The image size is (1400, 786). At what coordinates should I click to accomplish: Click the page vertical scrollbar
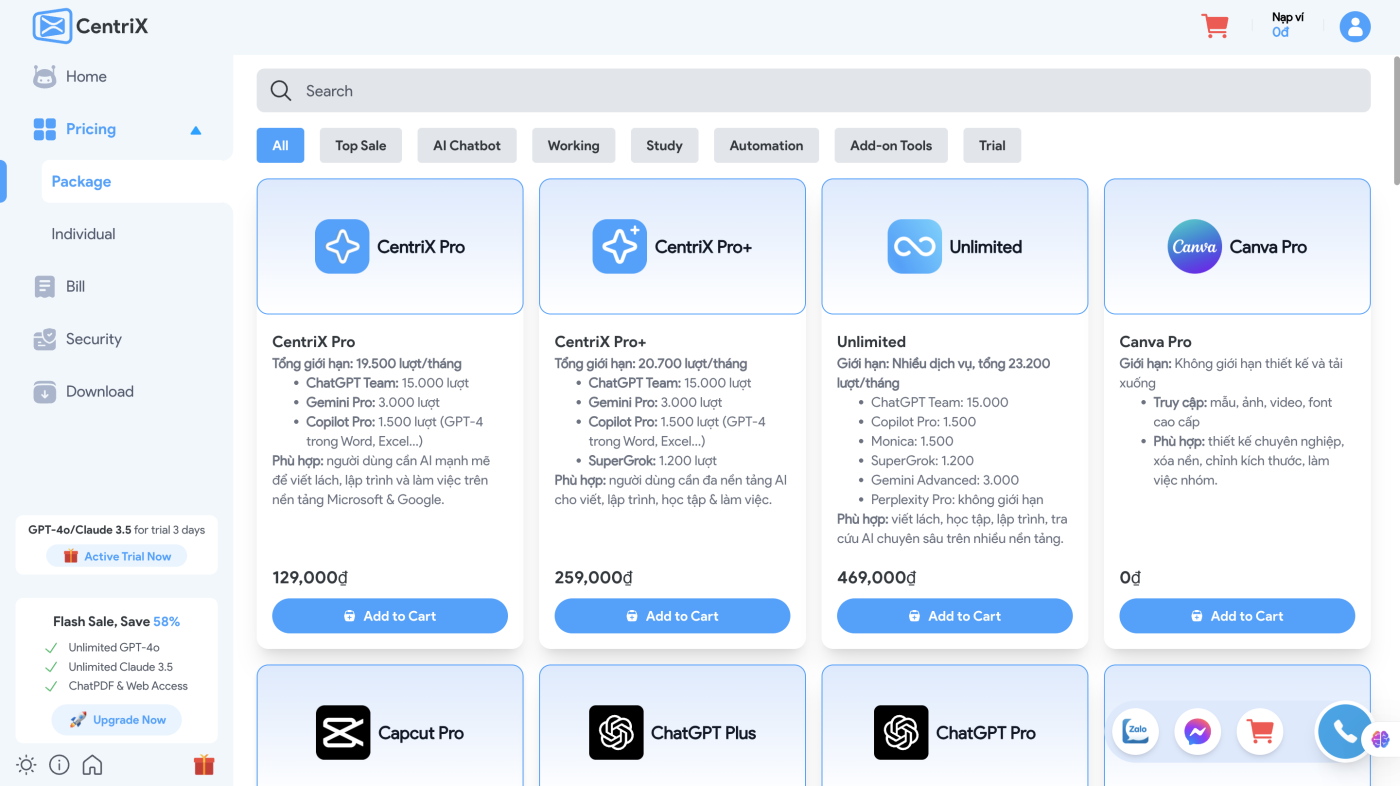point(1395,120)
